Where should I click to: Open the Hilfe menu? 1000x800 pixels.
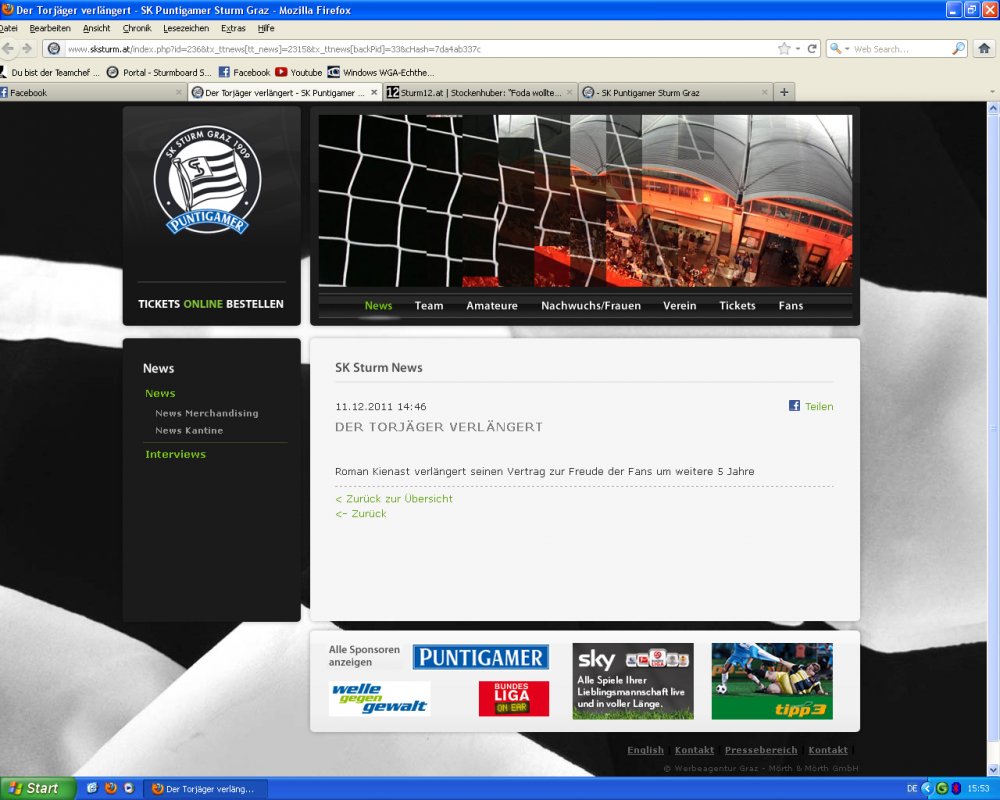(266, 28)
